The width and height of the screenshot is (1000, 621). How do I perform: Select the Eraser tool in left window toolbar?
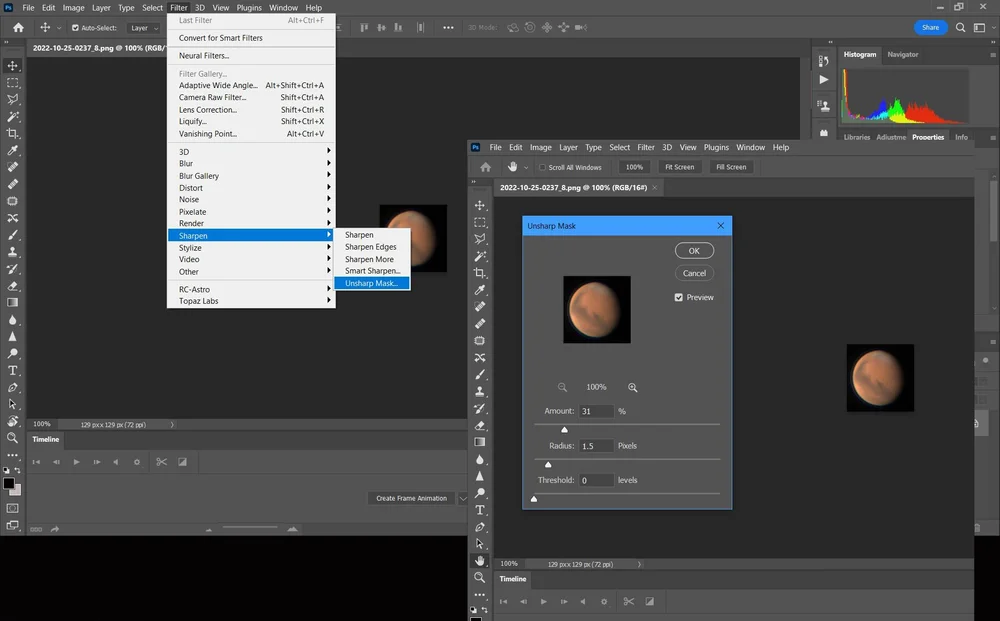[12, 286]
